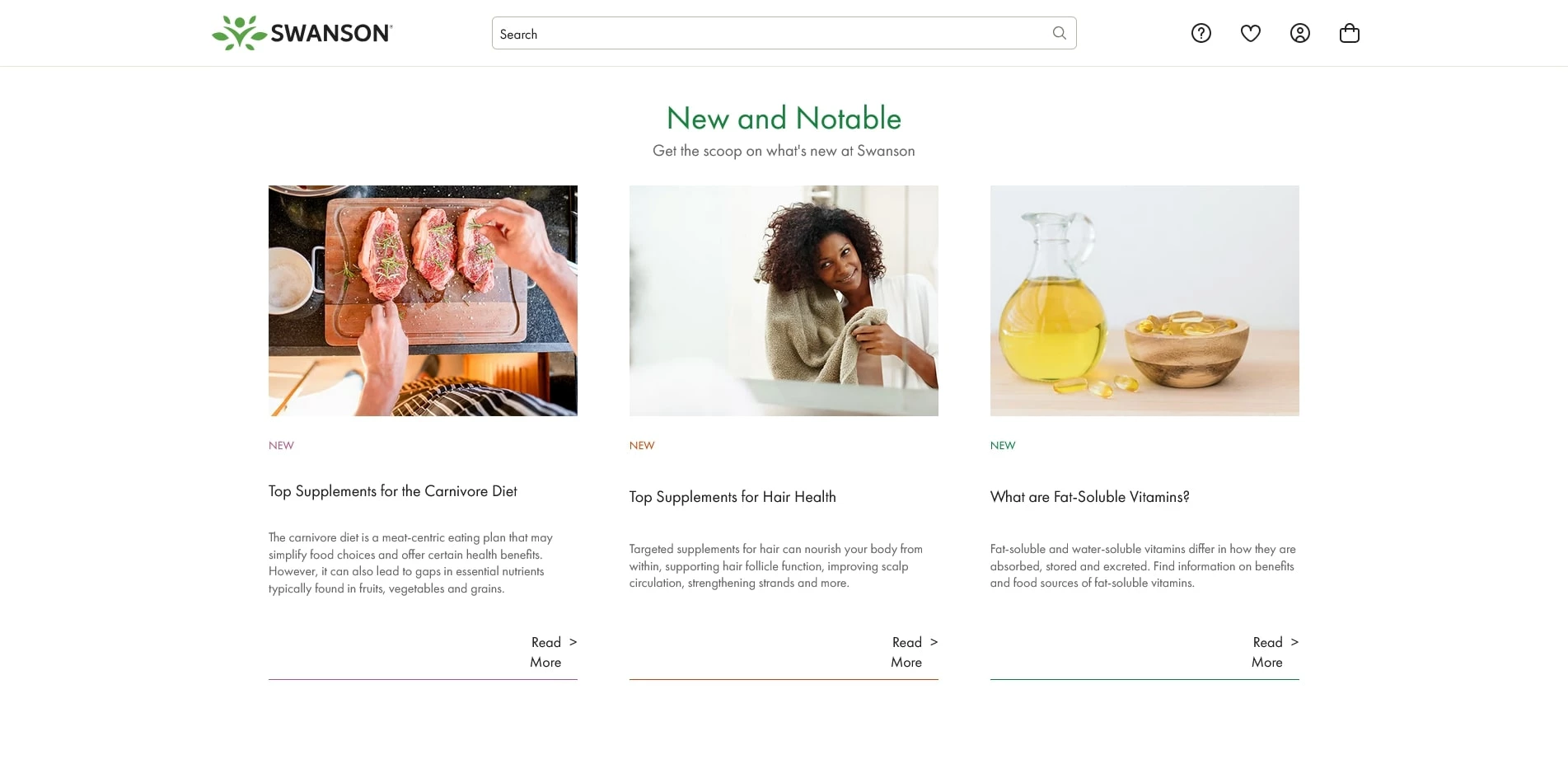Click Read More under Hair Health article
This screenshot has width=1568, height=764.
[906, 652]
